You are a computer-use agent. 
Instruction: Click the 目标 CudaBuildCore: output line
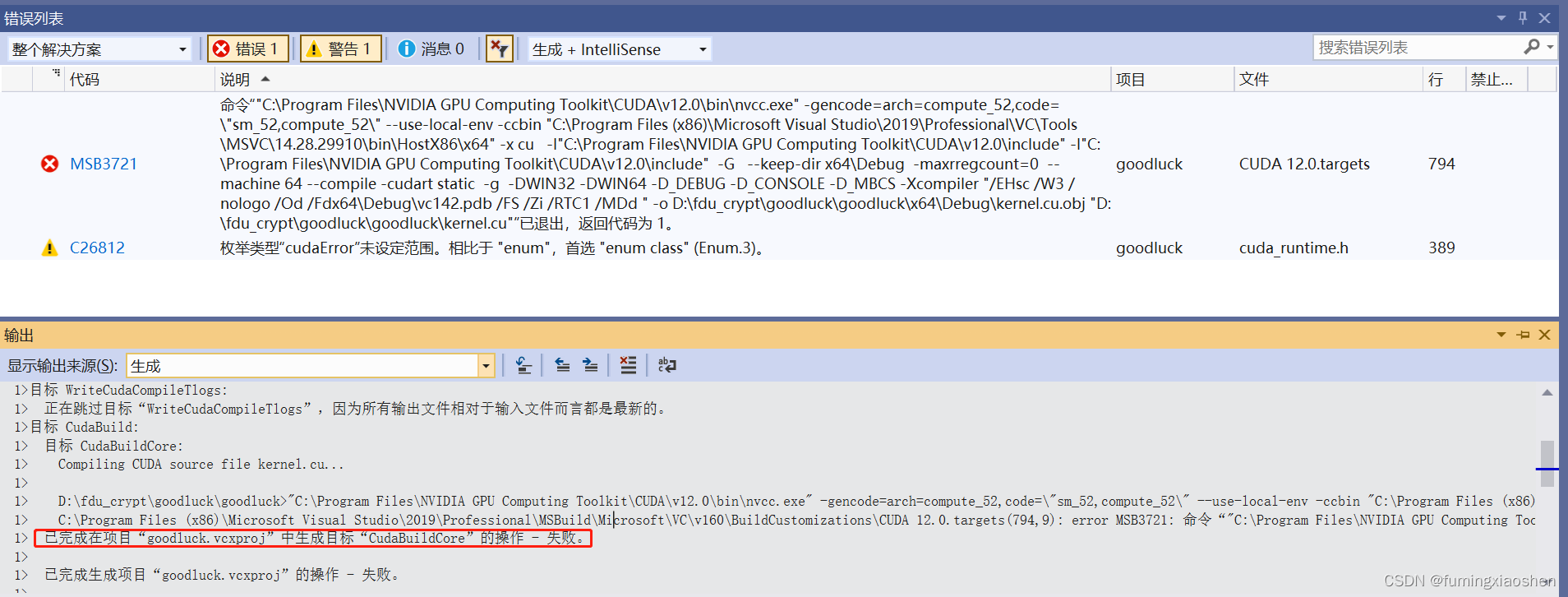(114, 446)
